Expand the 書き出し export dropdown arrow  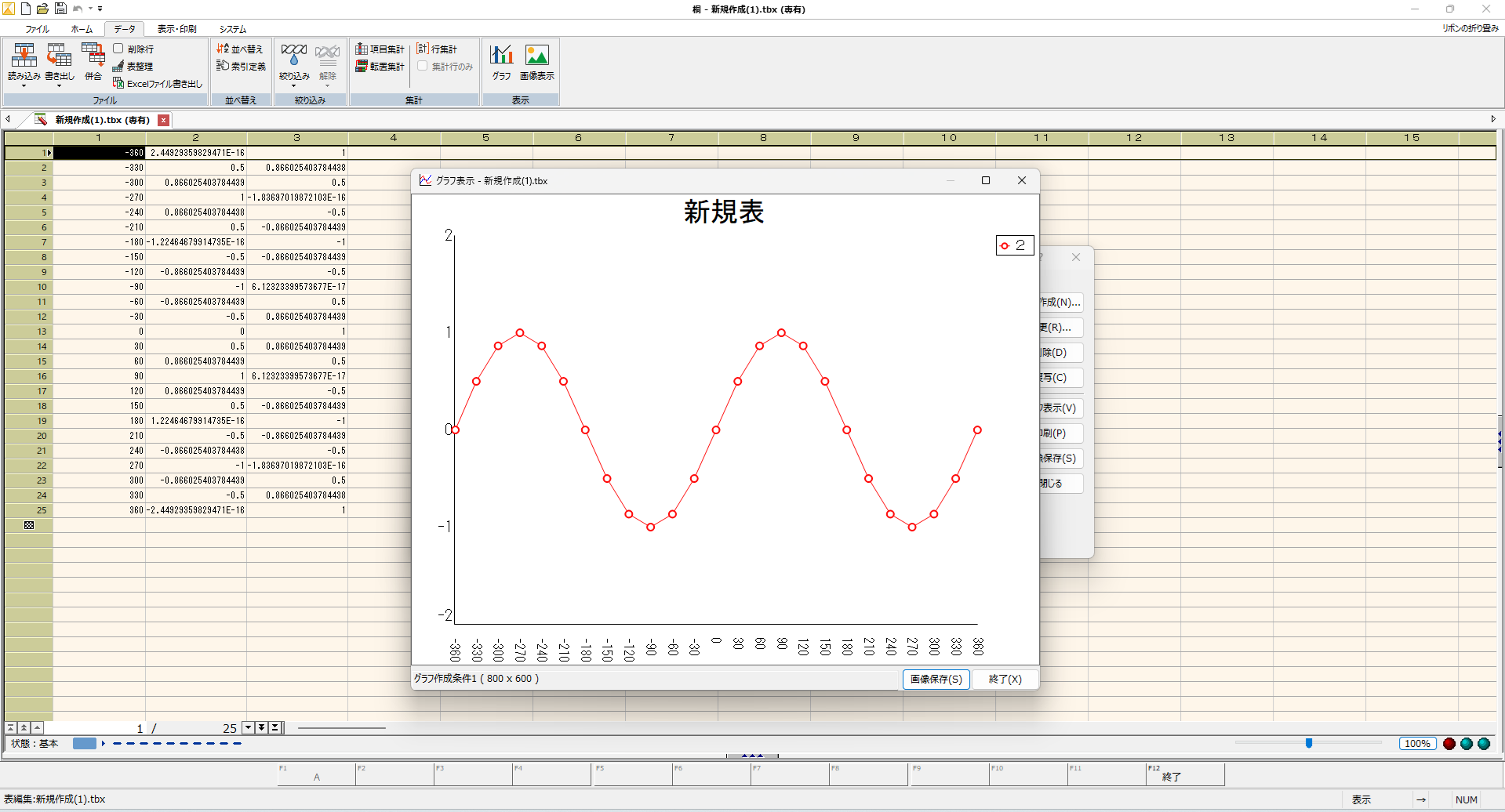60,85
